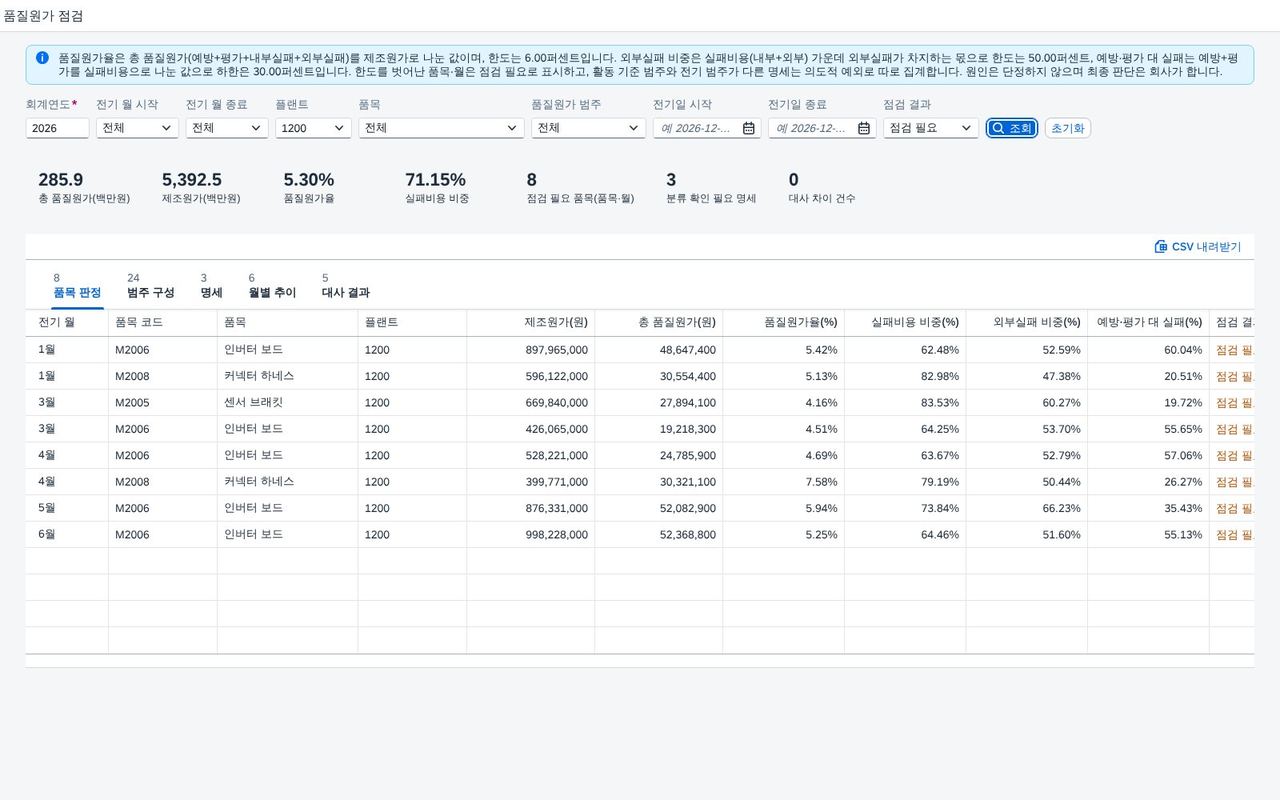The height and width of the screenshot is (800, 1280).
Task: Open calendar picker for 전기일 종료
Action: tap(863, 128)
